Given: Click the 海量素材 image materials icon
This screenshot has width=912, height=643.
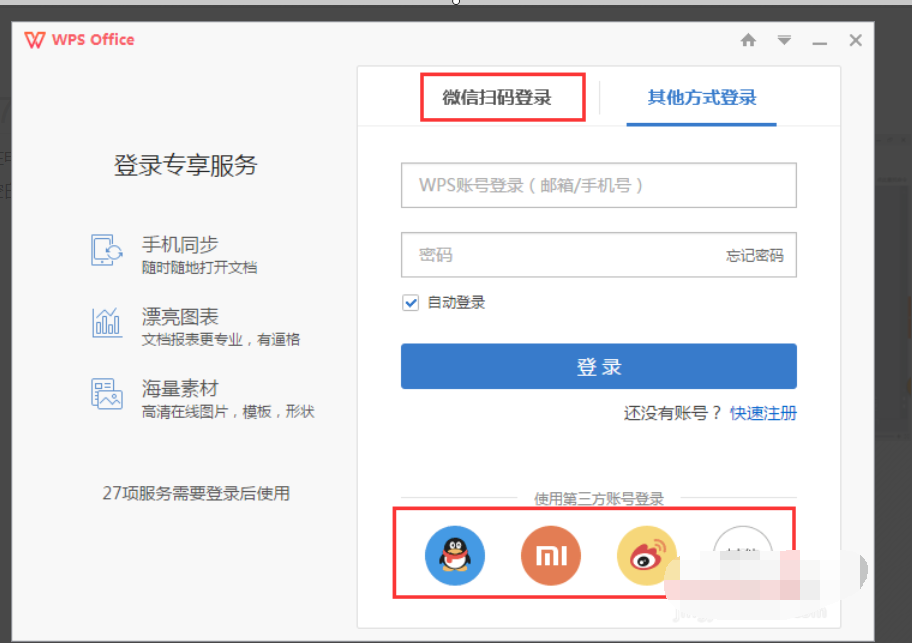Looking at the screenshot, I should [x=106, y=394].
